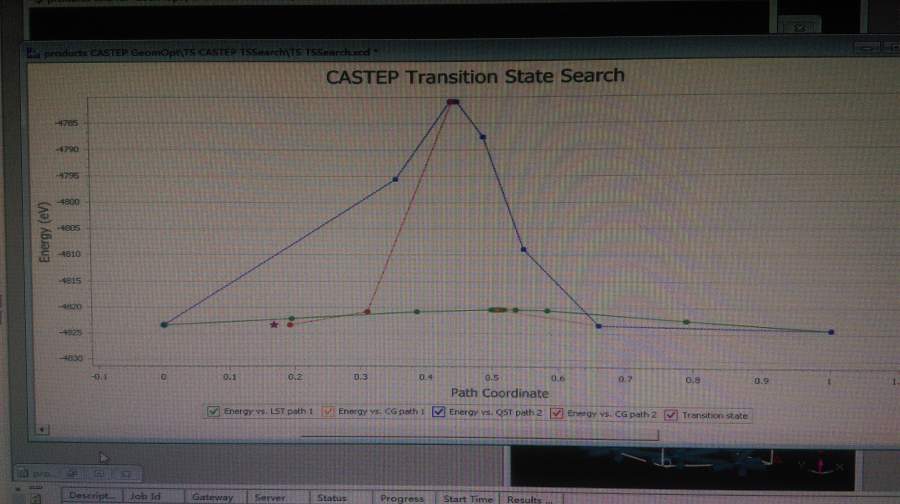Toggle the Energy vs. CG path 1 checkbox
This screenshot has height=504, width=900.
point(328,412)
